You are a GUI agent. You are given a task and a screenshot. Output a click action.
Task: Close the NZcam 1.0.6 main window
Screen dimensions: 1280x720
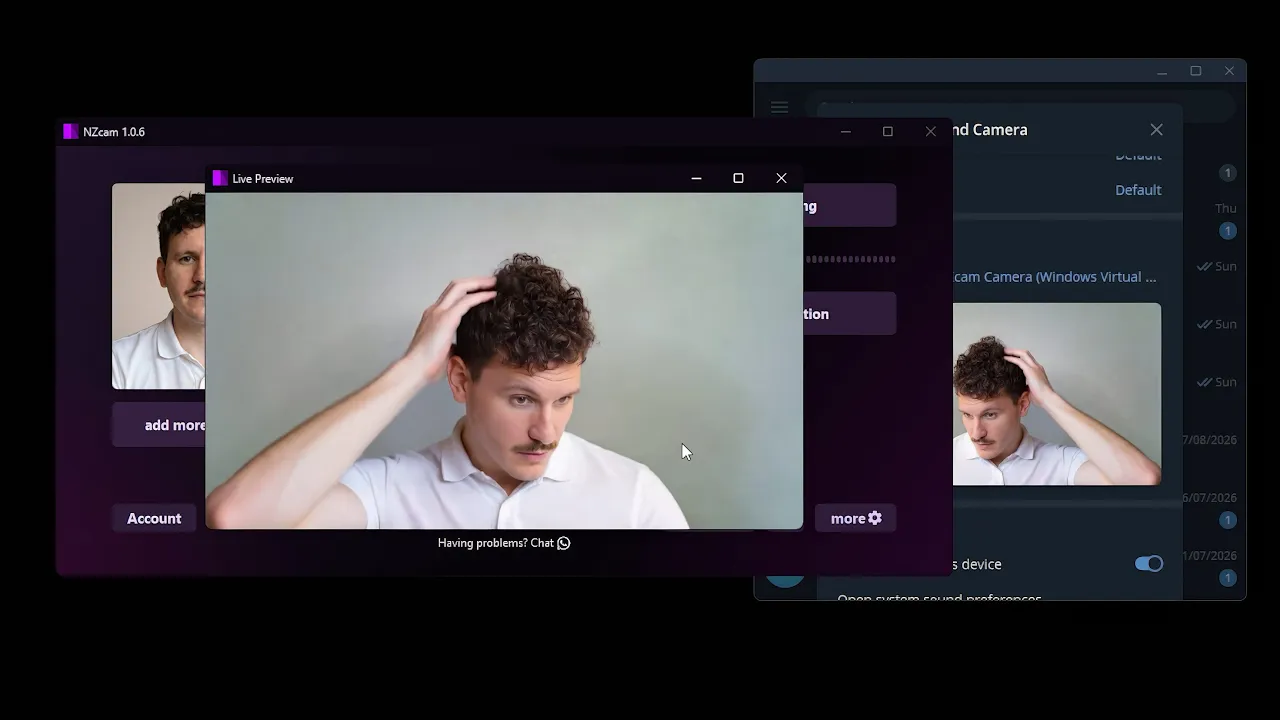(x=931, y=131)
